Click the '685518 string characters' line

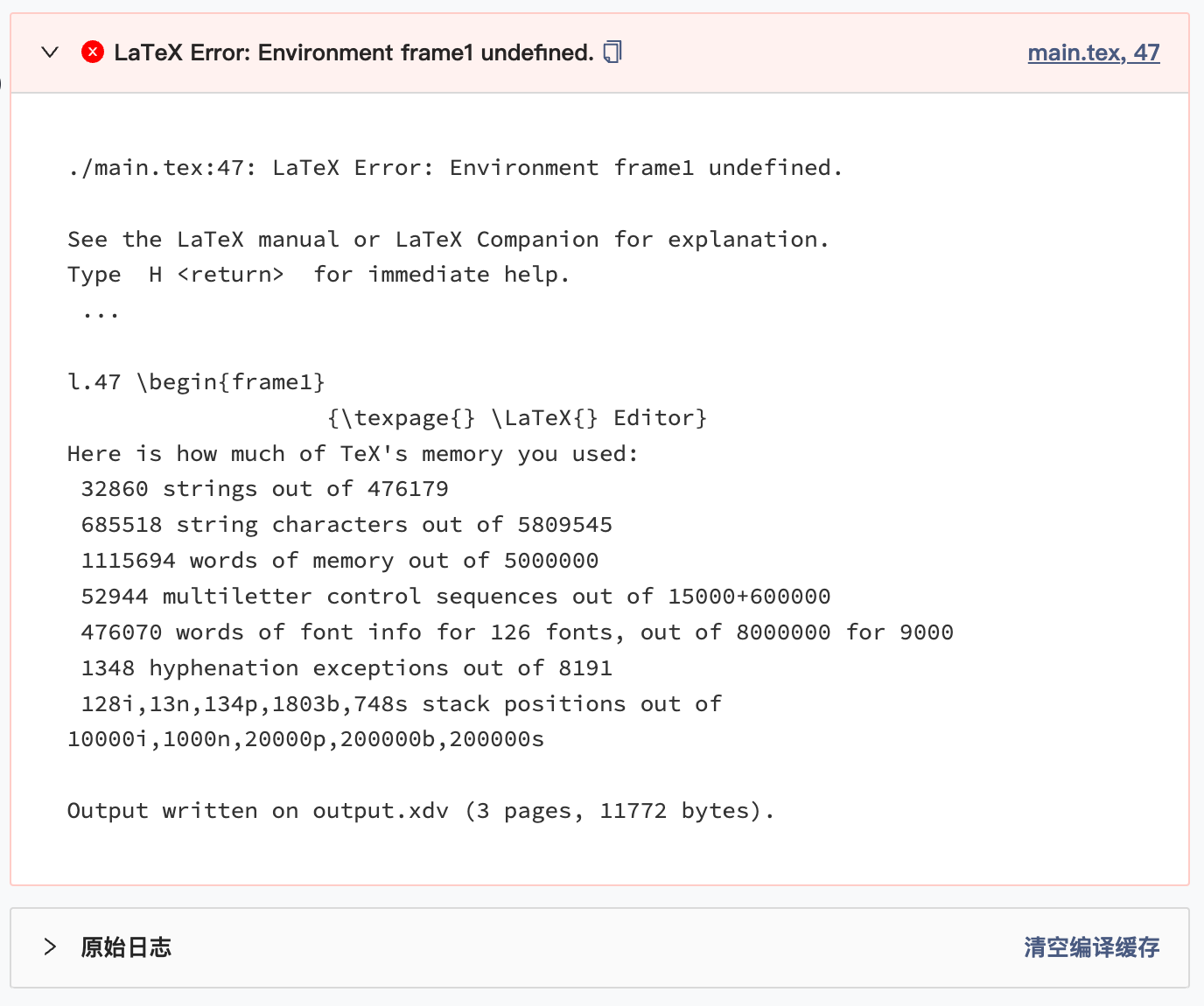[346, 525]
